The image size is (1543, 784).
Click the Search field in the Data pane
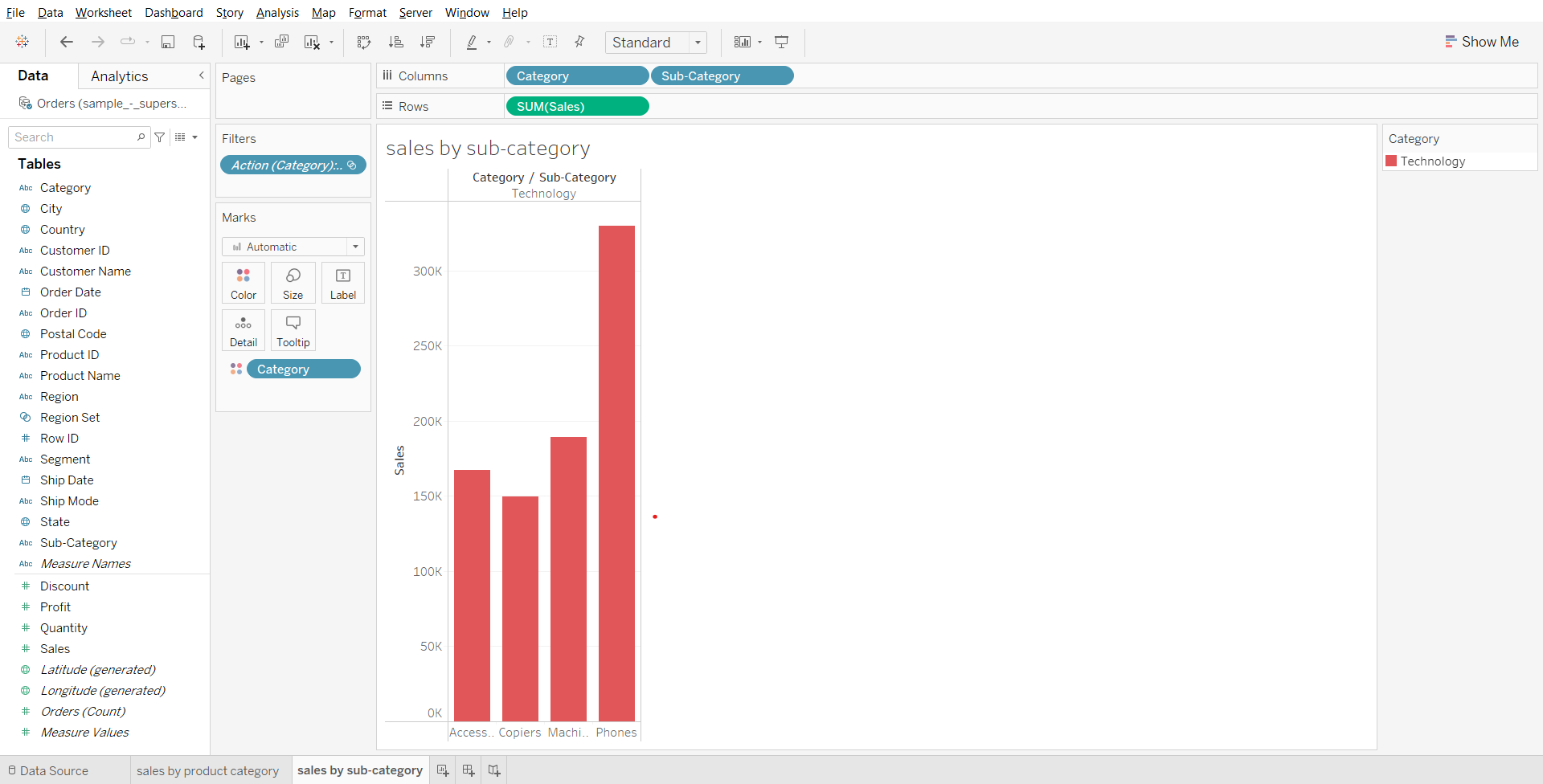click(x=74, y=137)
